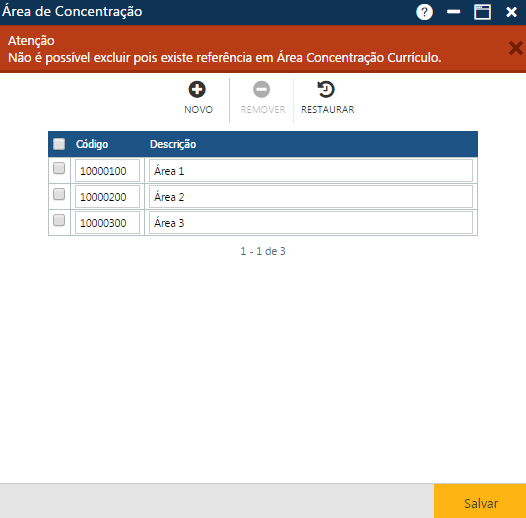Viewport: 526px width, 518px height.
Task: Maximize the Área de Concentração window
Action: pos(482,12)
